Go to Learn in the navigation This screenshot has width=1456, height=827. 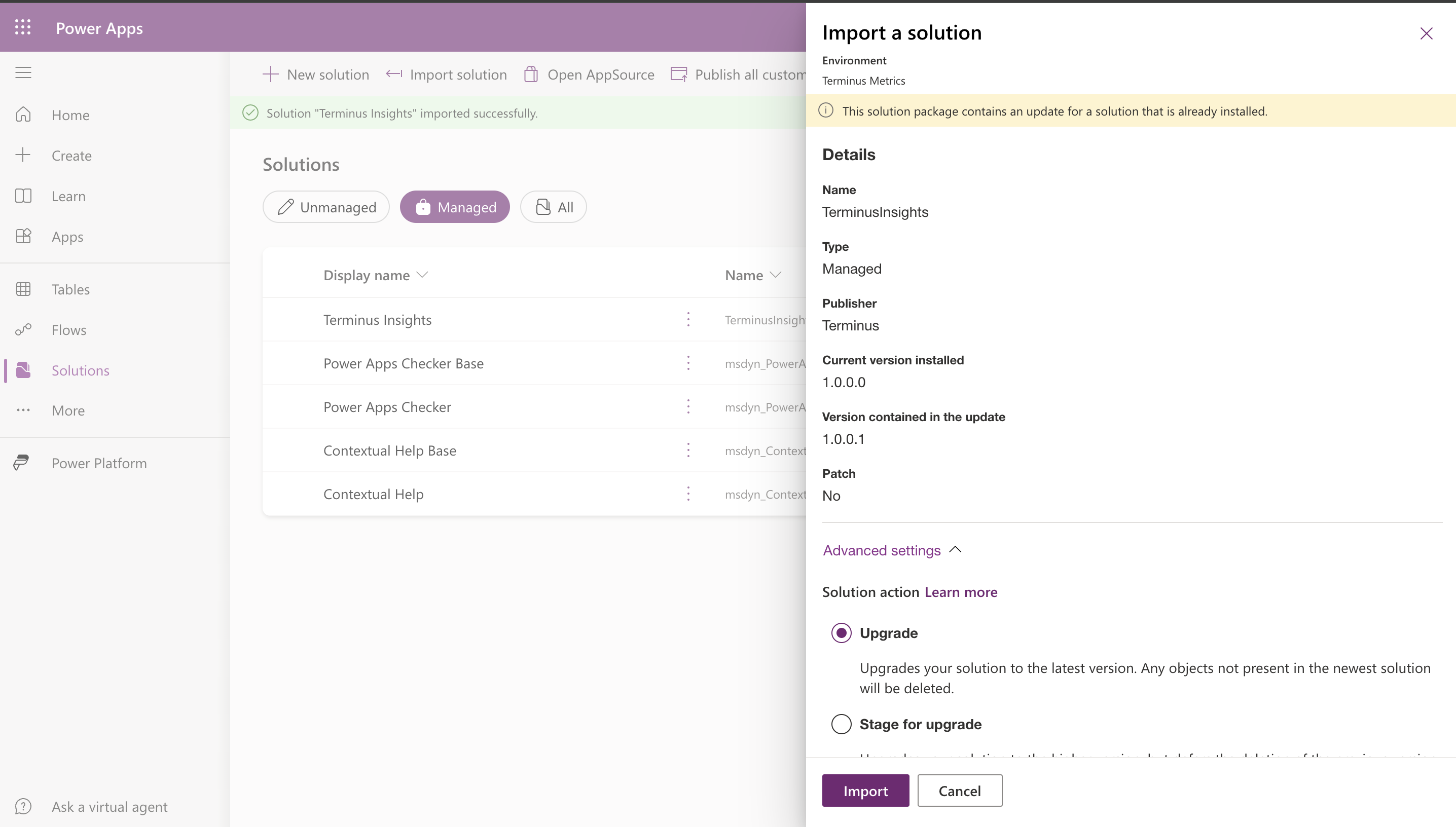coord(69,196)
